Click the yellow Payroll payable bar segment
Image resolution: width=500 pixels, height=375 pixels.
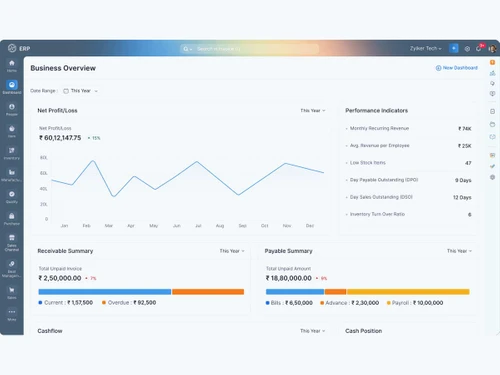point(408,292)
